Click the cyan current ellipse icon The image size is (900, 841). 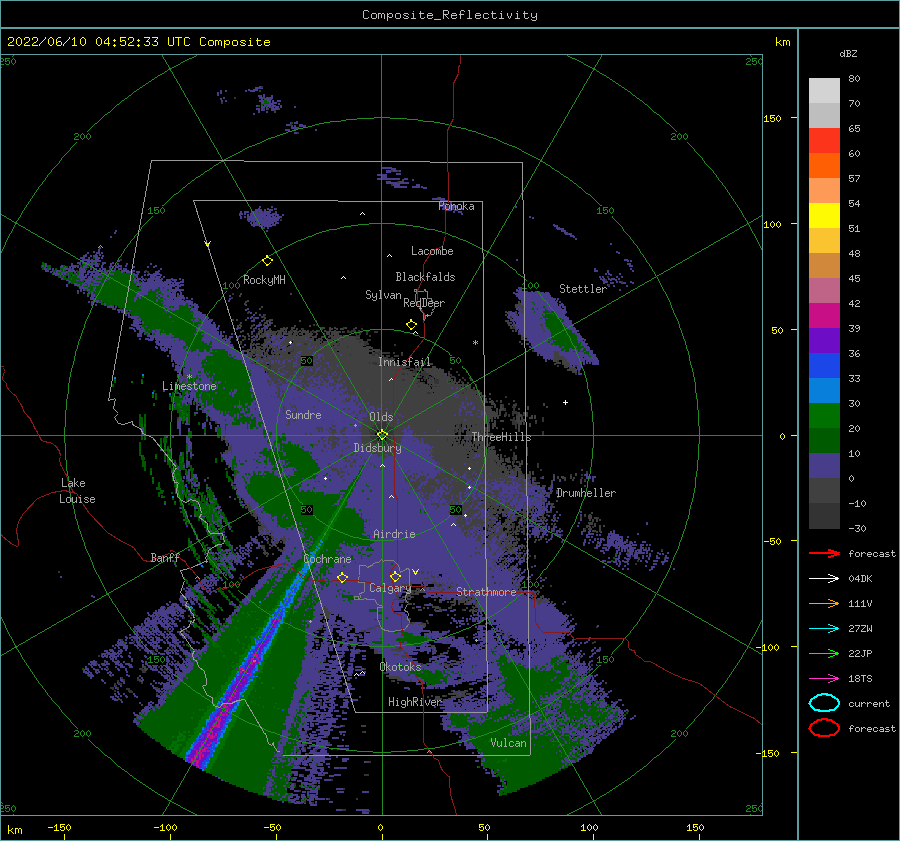click(824, 703)
